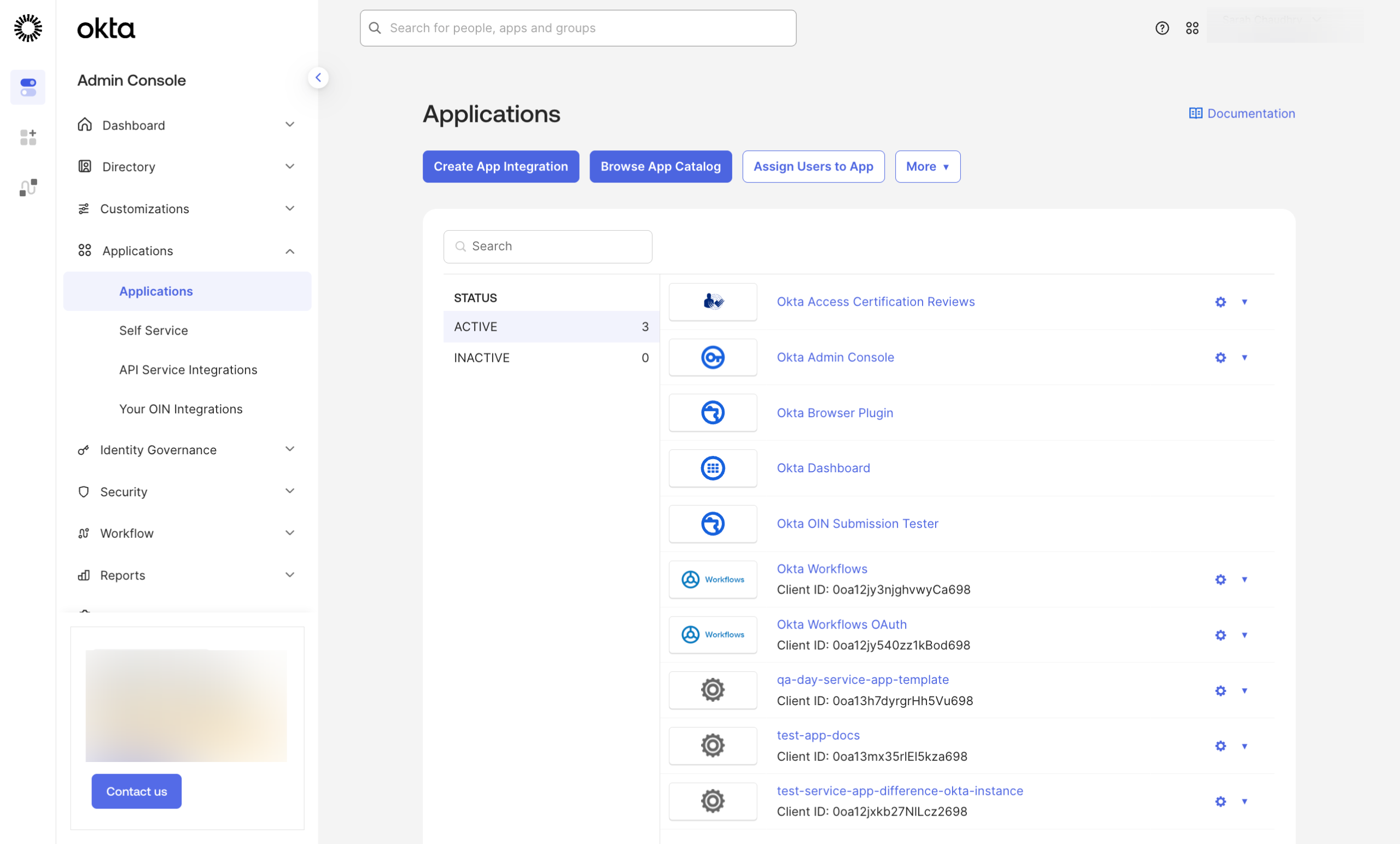Collapse the Applications menu section
The width and height of the screenshot is (1400, 844).
[x=188, y=250]
